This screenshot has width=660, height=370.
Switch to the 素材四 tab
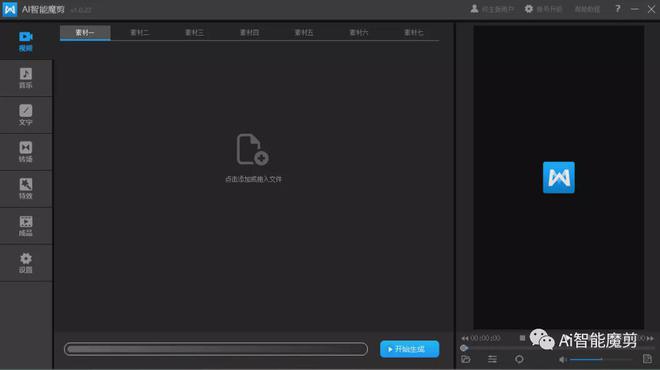pyautogui.click(x=249, y=32)
